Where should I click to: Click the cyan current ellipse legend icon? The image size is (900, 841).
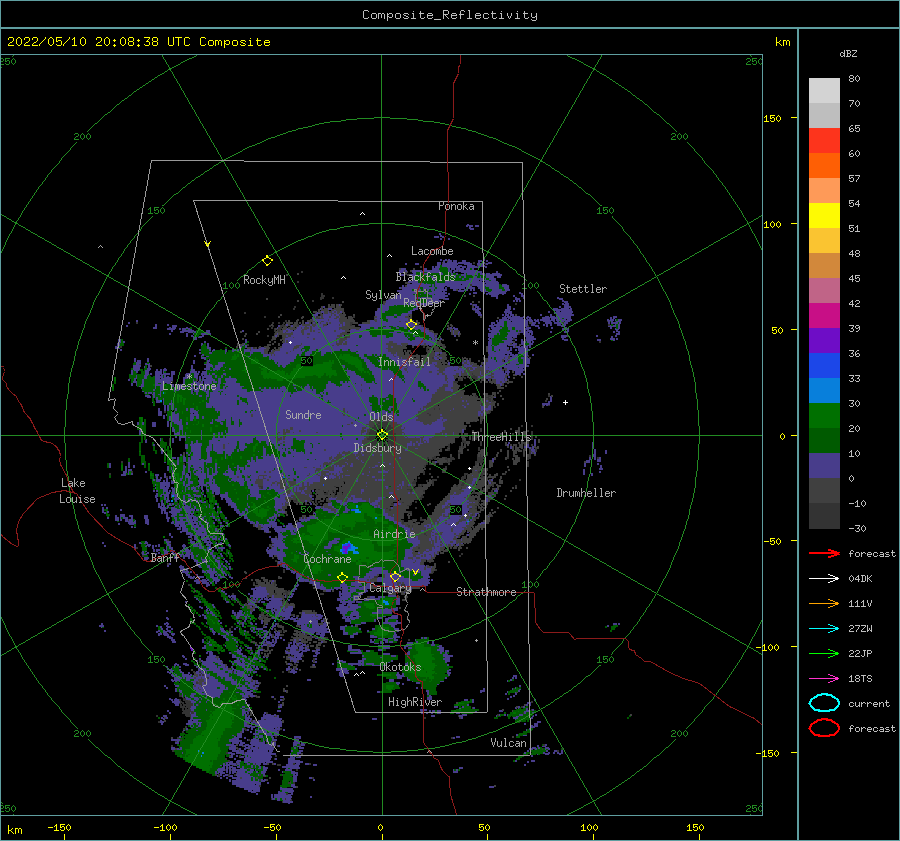tap(824, 703)
